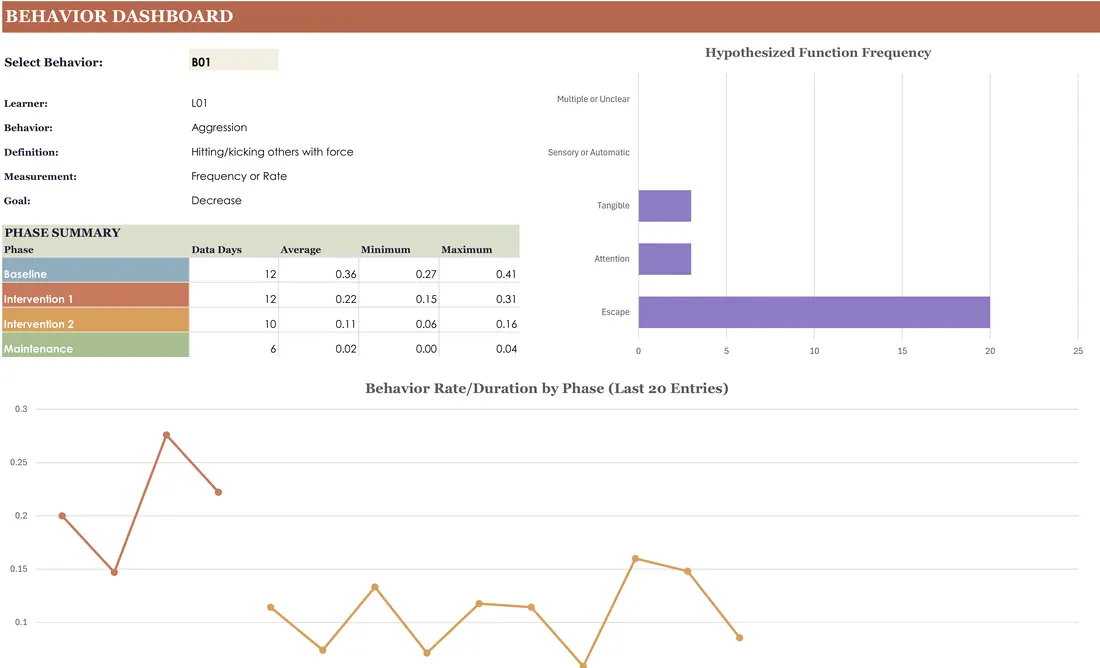Click the Select Behavior label
1100x668 pixels.
coord(53,62)
